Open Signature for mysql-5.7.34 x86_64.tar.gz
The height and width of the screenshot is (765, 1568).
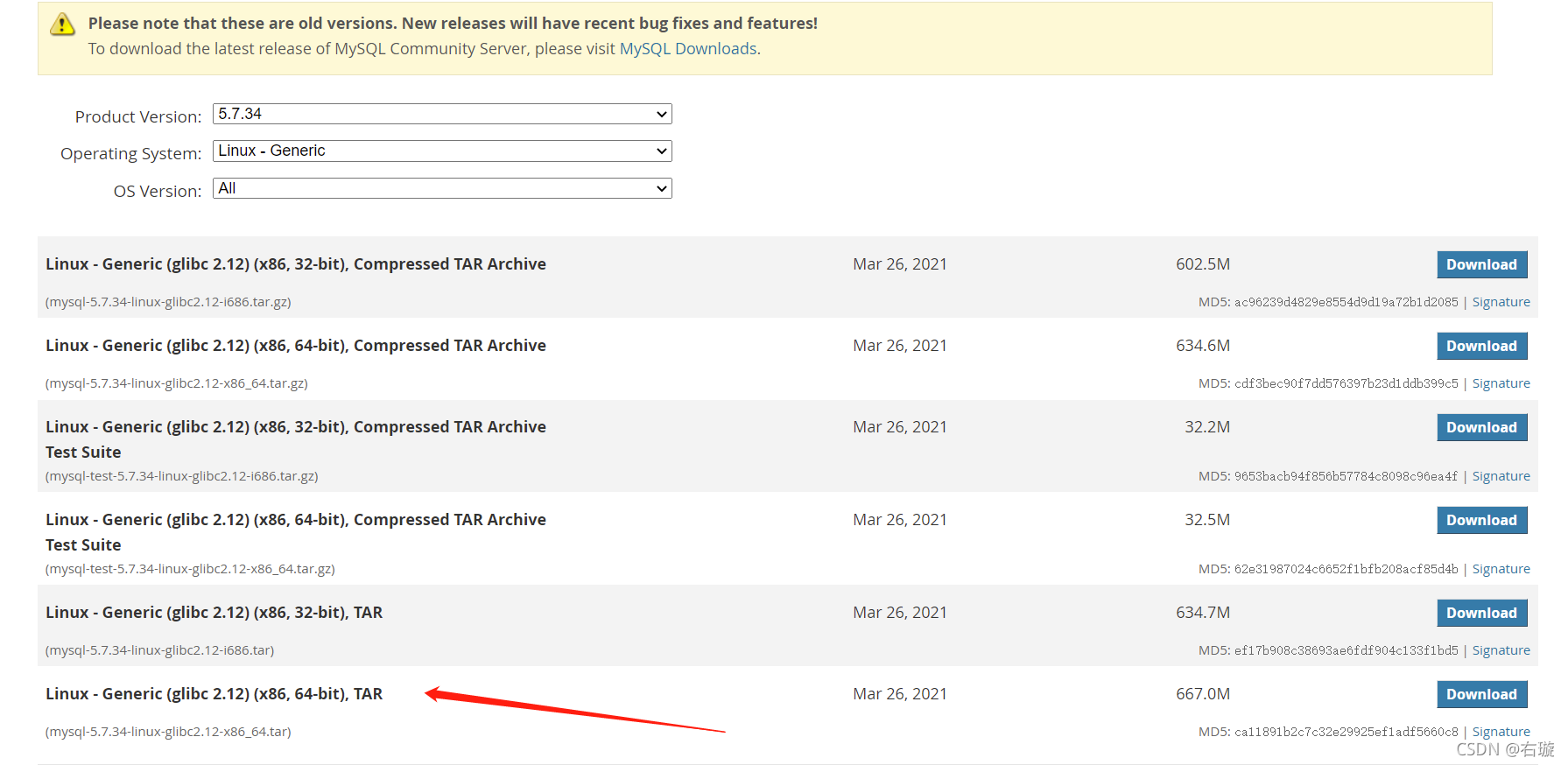pos(1501,383)
